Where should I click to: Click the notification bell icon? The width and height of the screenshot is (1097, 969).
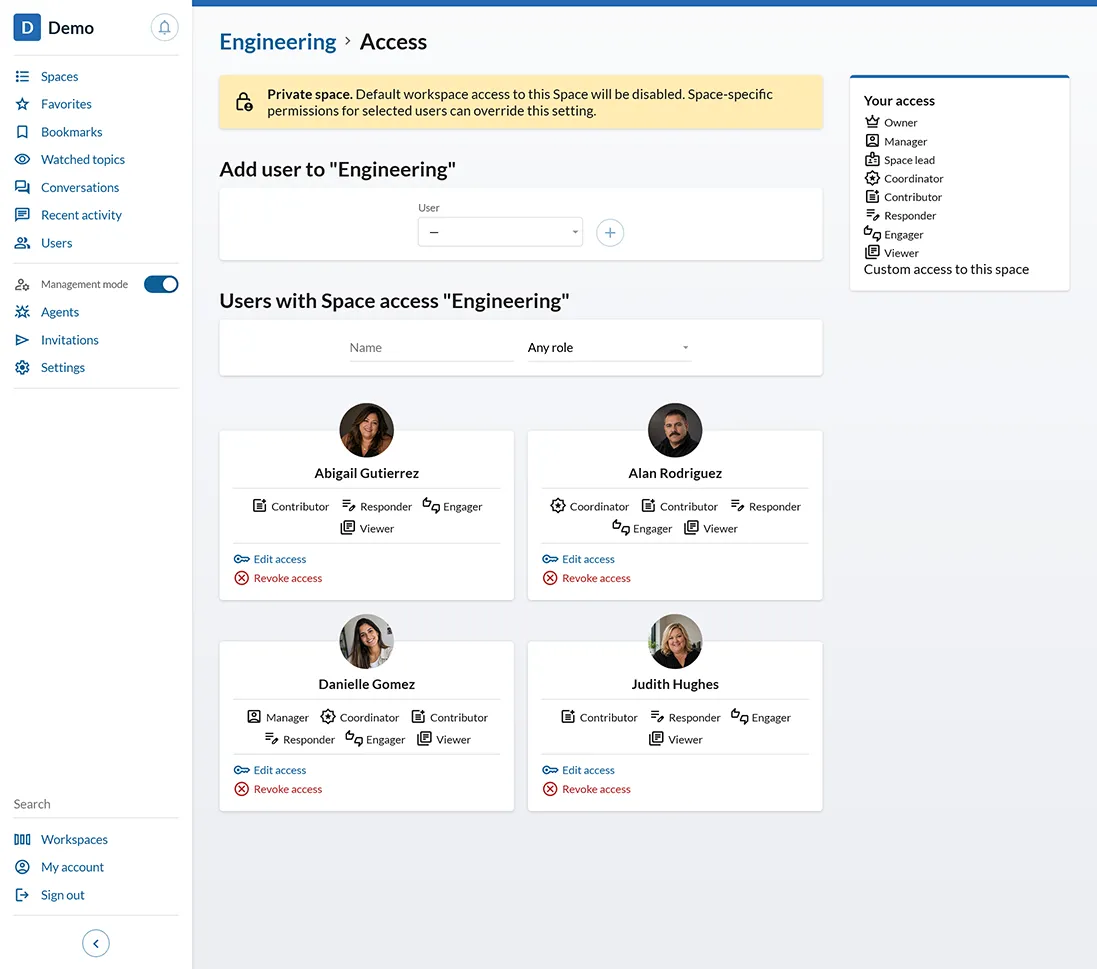(164, 27)
